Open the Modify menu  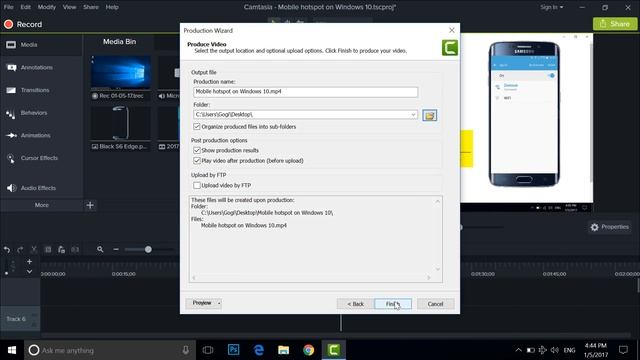point(47,7)
